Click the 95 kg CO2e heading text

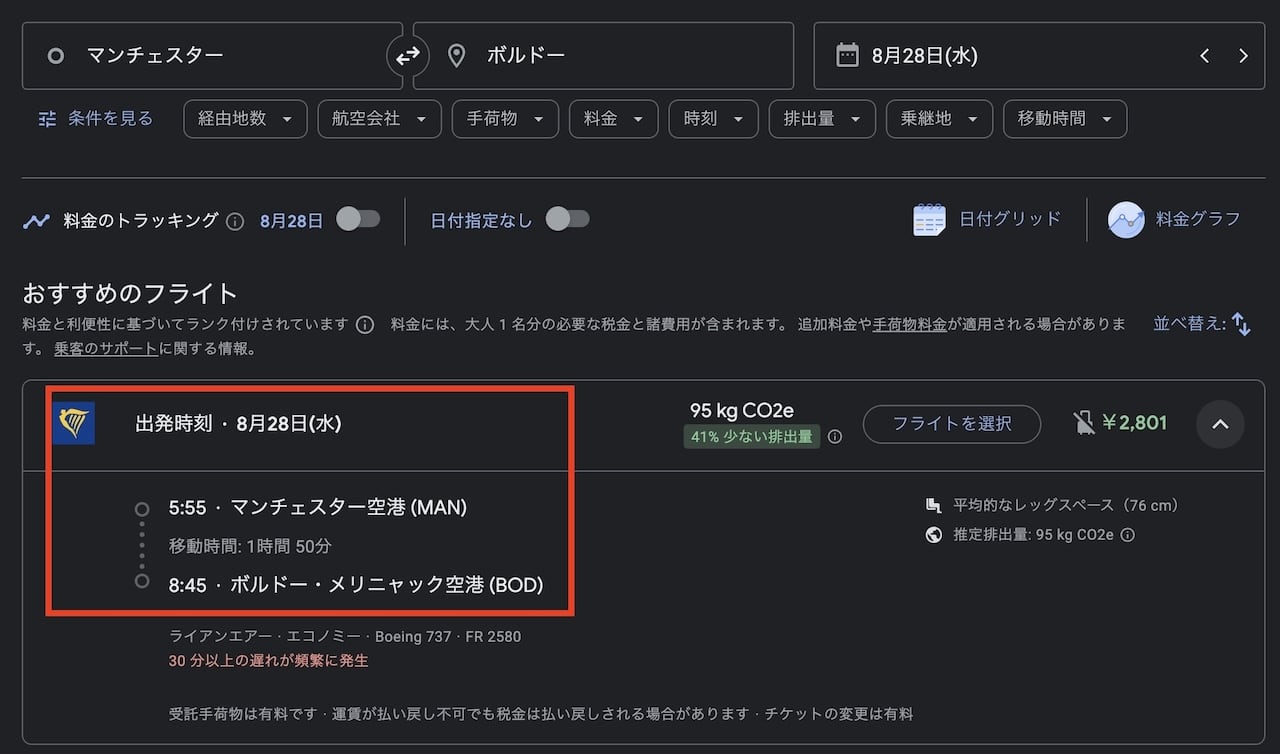[x=742, y=410]
